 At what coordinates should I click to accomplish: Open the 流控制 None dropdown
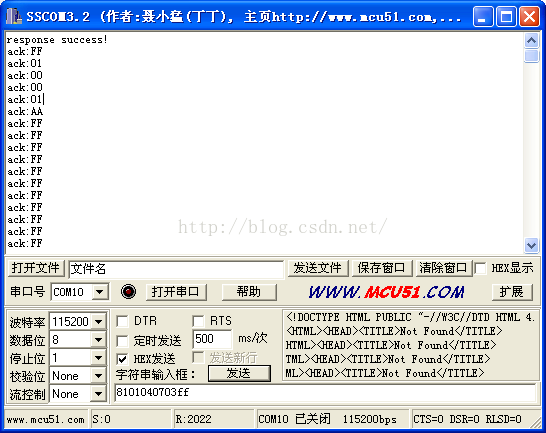click(x=99, y=394)
